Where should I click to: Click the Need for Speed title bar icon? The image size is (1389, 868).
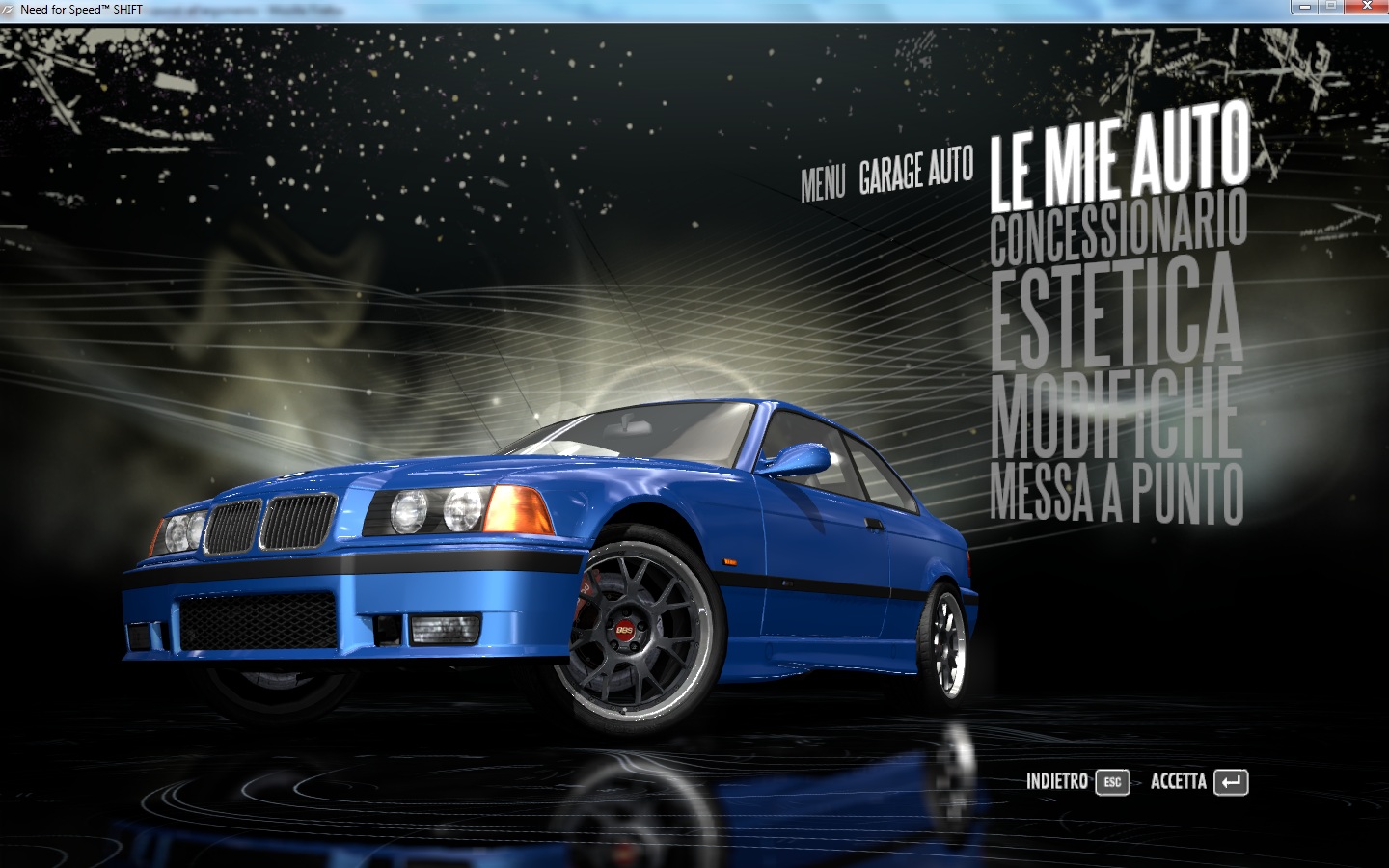9,9
